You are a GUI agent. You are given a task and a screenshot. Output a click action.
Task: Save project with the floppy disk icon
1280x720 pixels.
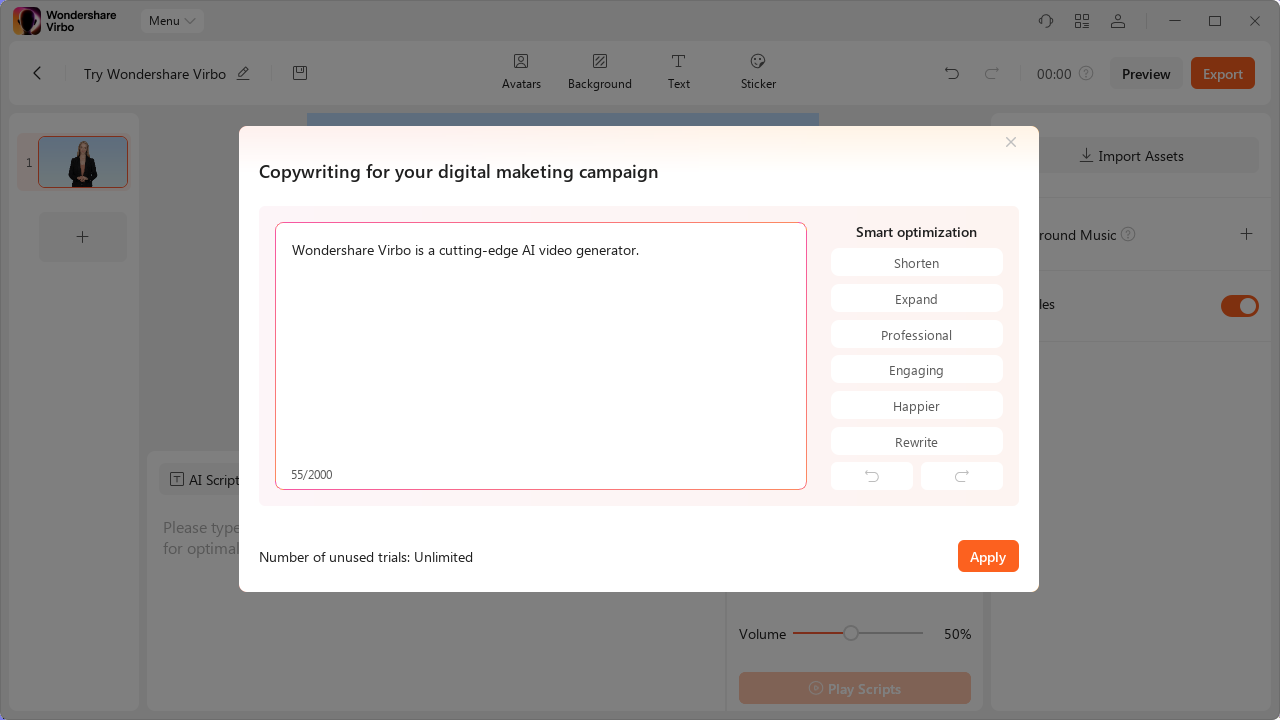299,73
